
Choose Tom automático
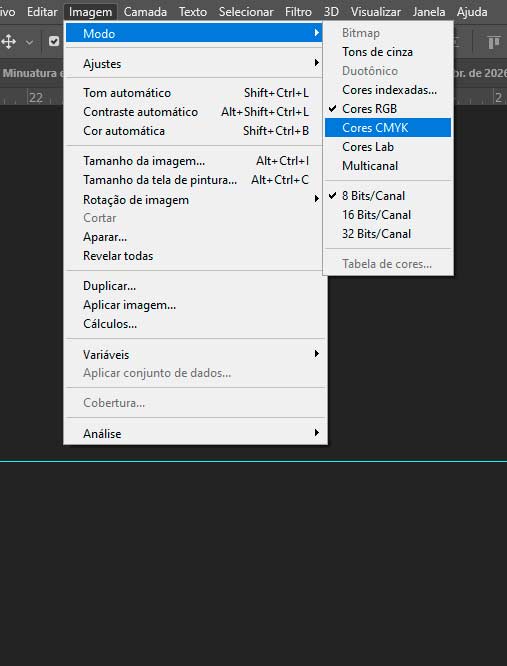point(194,93)
